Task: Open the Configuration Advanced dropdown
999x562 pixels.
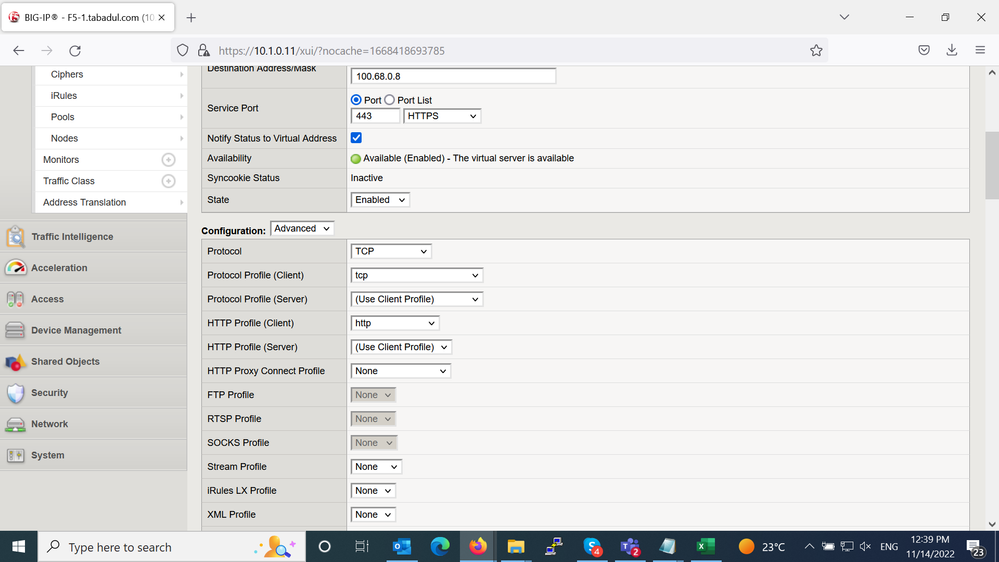Action: 302,229
